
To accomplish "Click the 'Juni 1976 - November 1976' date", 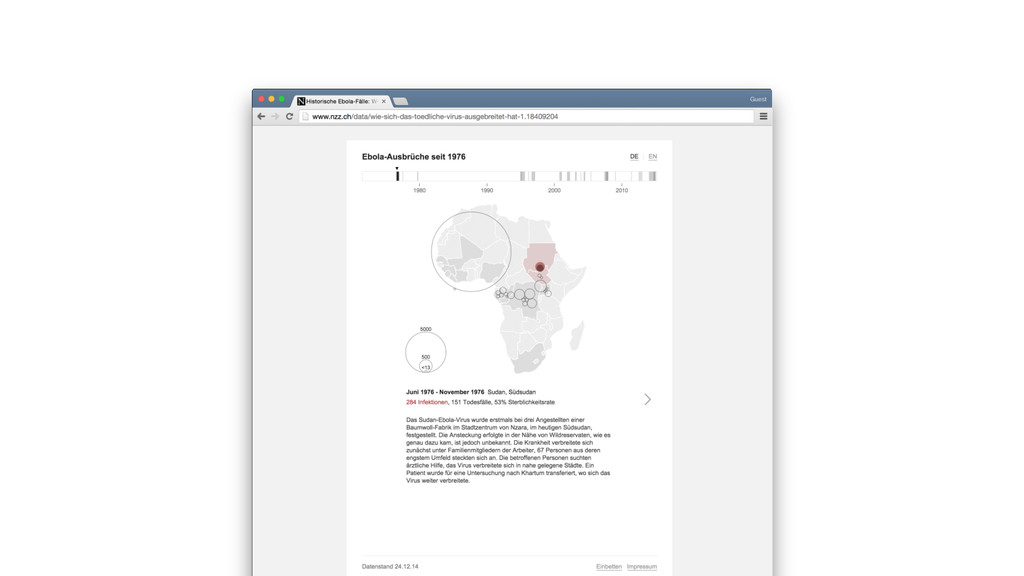I will [x=445, y=392].
